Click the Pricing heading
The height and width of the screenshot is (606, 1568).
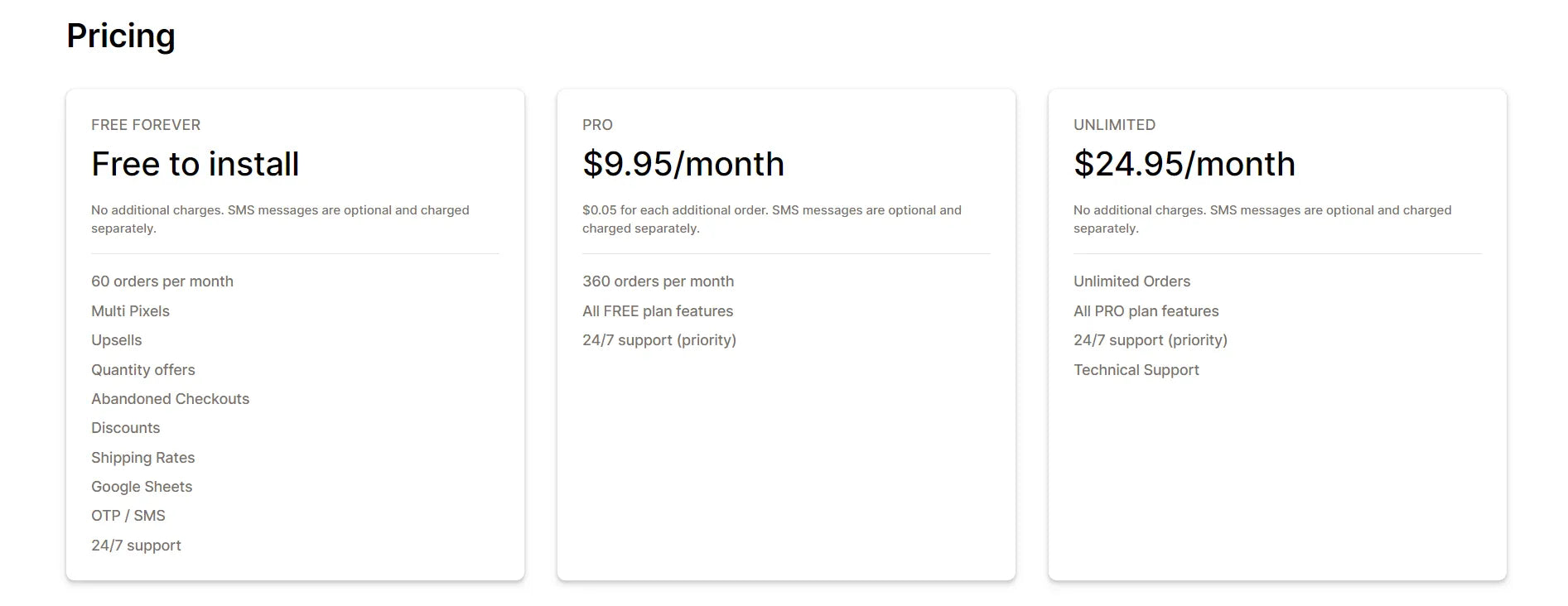tap(121, 36)
